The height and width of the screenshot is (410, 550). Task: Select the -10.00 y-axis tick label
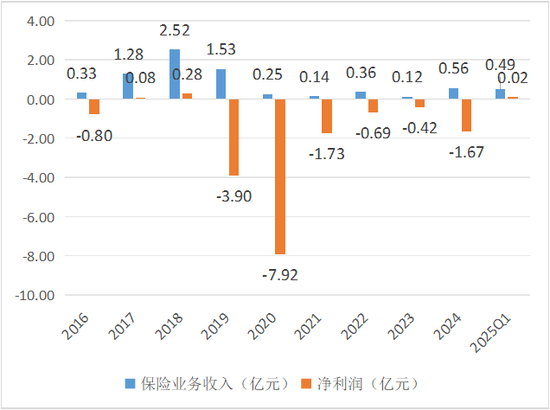click(x=35, y=295)
